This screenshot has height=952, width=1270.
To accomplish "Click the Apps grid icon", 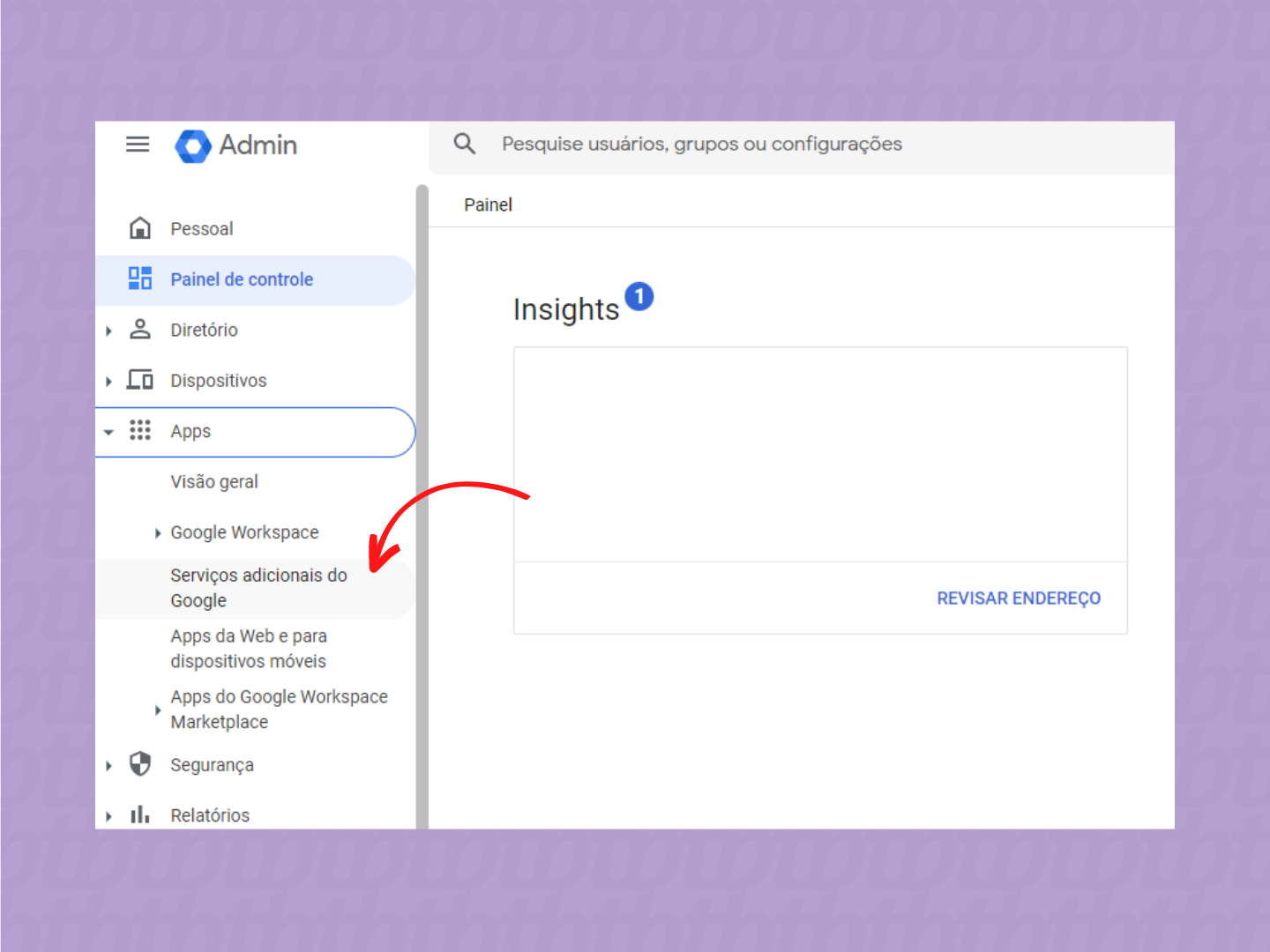I will click(140, 430).
